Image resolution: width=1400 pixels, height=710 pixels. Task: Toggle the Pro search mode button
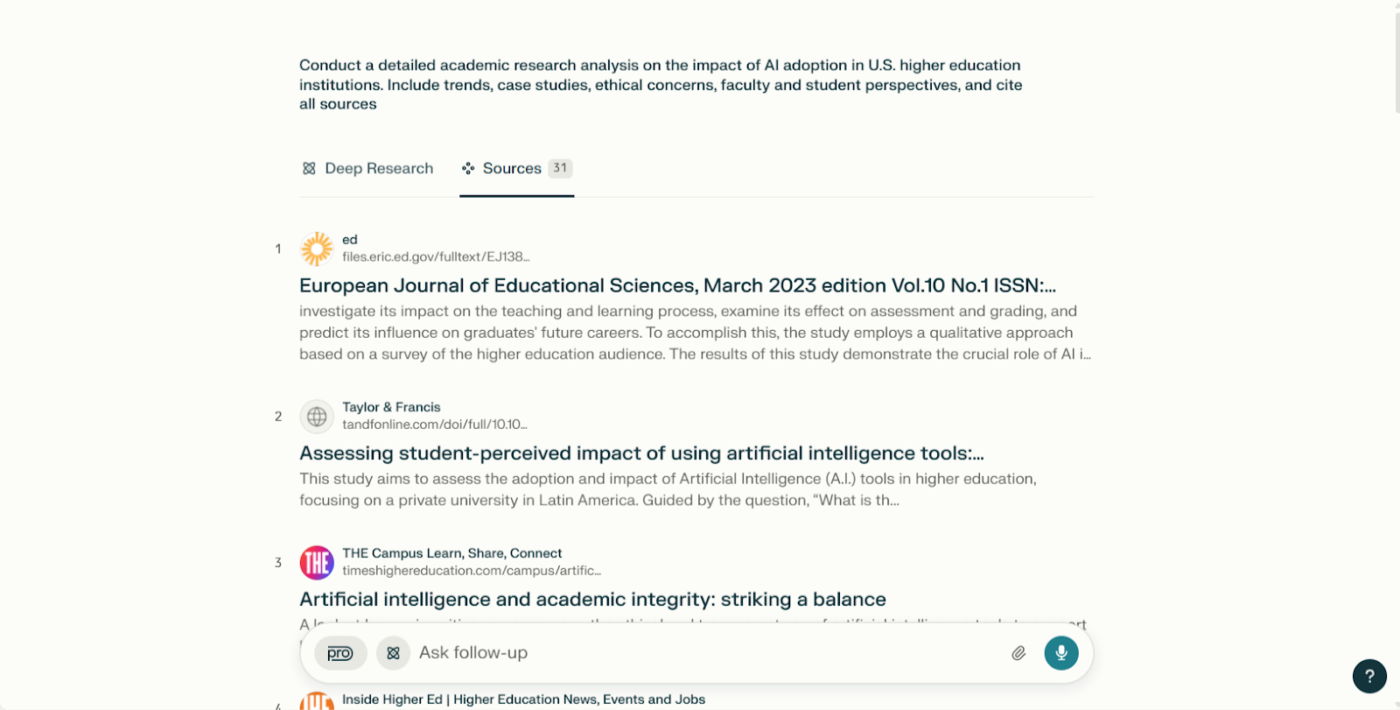(340, 653)
